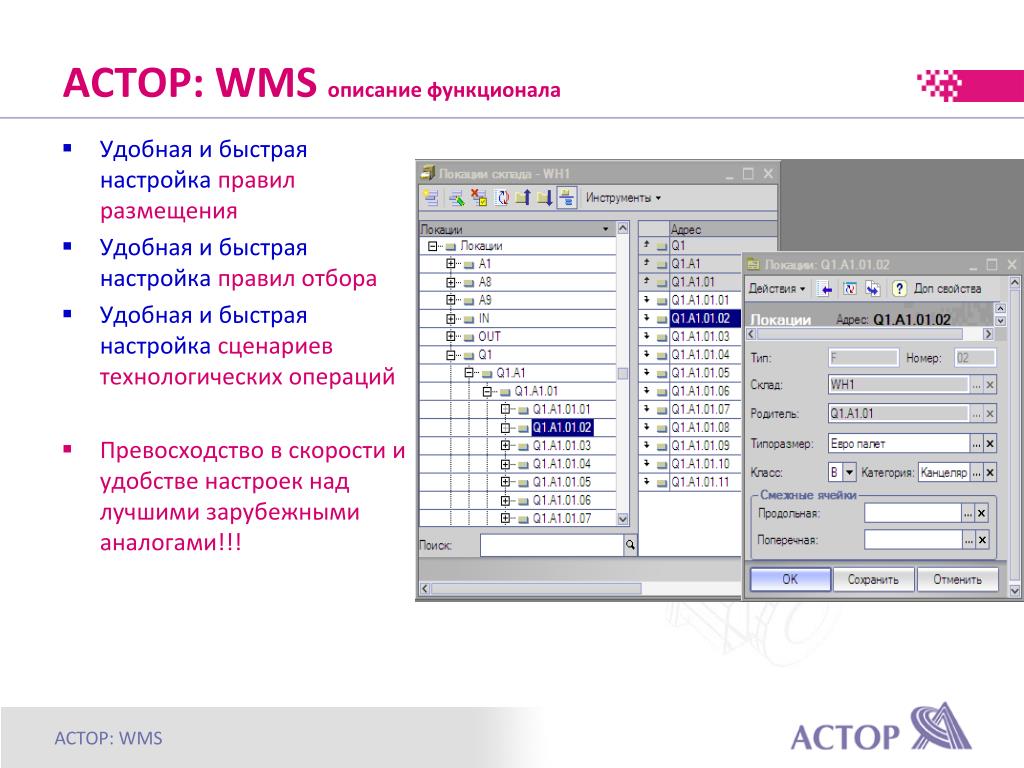Screen dimensions: 1024x768
Task: Click the Типоразмер field with Евро палет
Action: 899,443
